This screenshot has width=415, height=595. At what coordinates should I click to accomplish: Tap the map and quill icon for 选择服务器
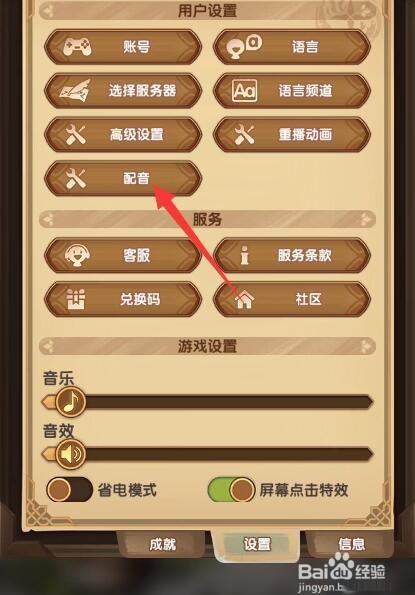point(75,91)
